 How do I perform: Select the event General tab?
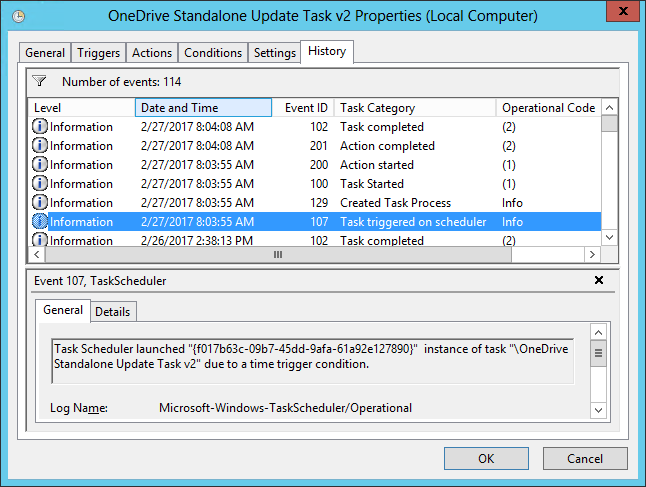click(x=63, y=310)
